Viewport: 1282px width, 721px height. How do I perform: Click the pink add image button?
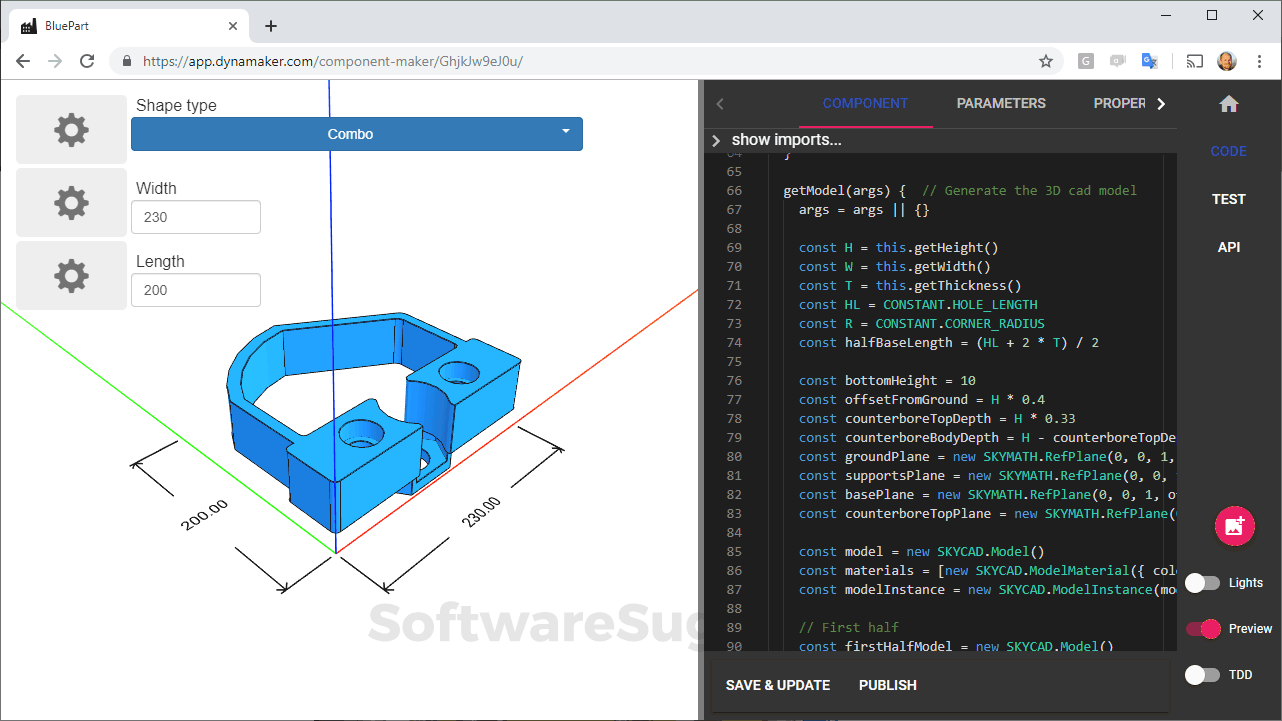[x=1234, y=526]
